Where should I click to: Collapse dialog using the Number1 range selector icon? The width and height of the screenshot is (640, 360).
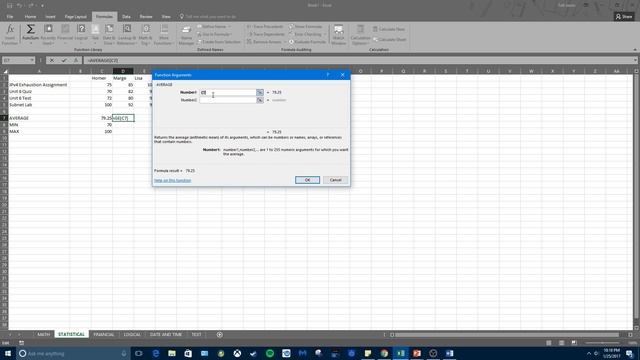260,92
